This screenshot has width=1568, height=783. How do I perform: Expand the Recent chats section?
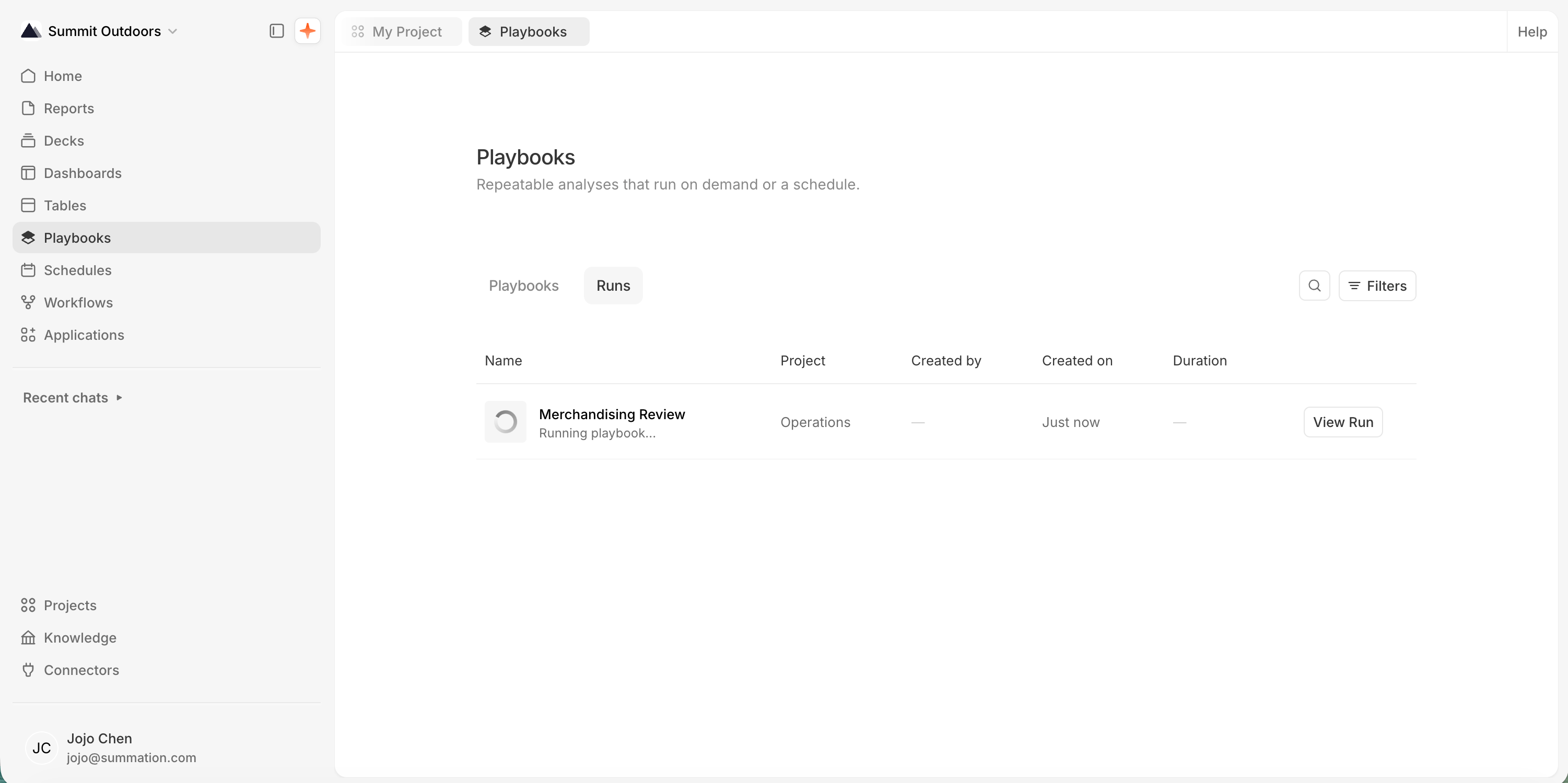[73, 397]
